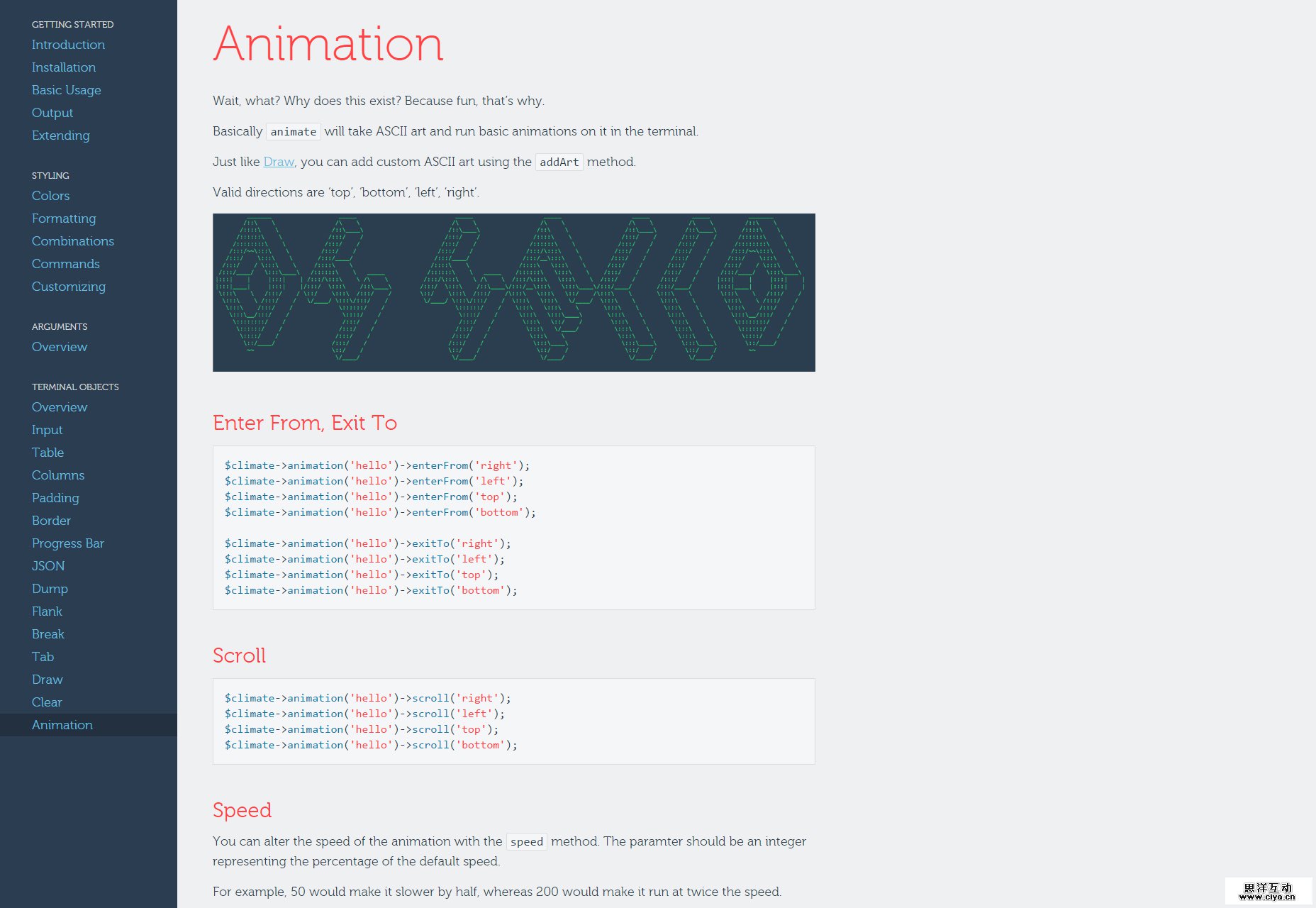
Task: Select the Animation sidebar entry
Action: [62, 725]
